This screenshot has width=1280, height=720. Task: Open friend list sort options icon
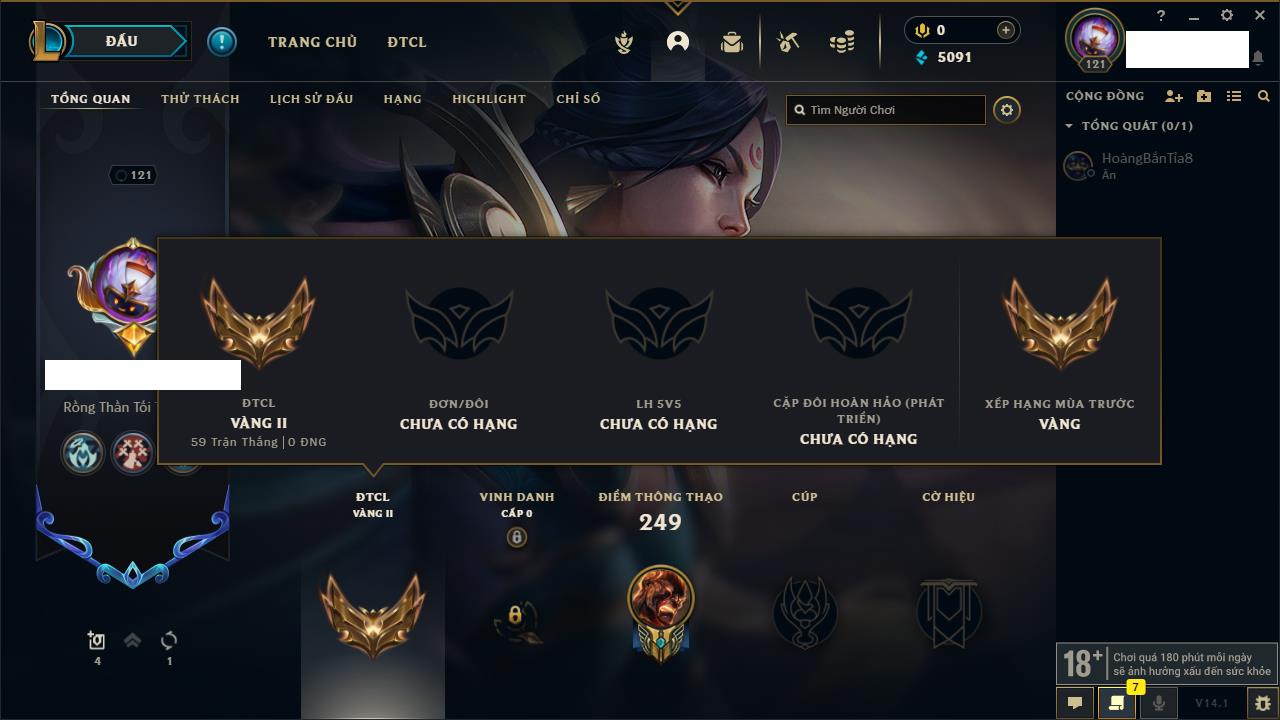click(1234, 96)
